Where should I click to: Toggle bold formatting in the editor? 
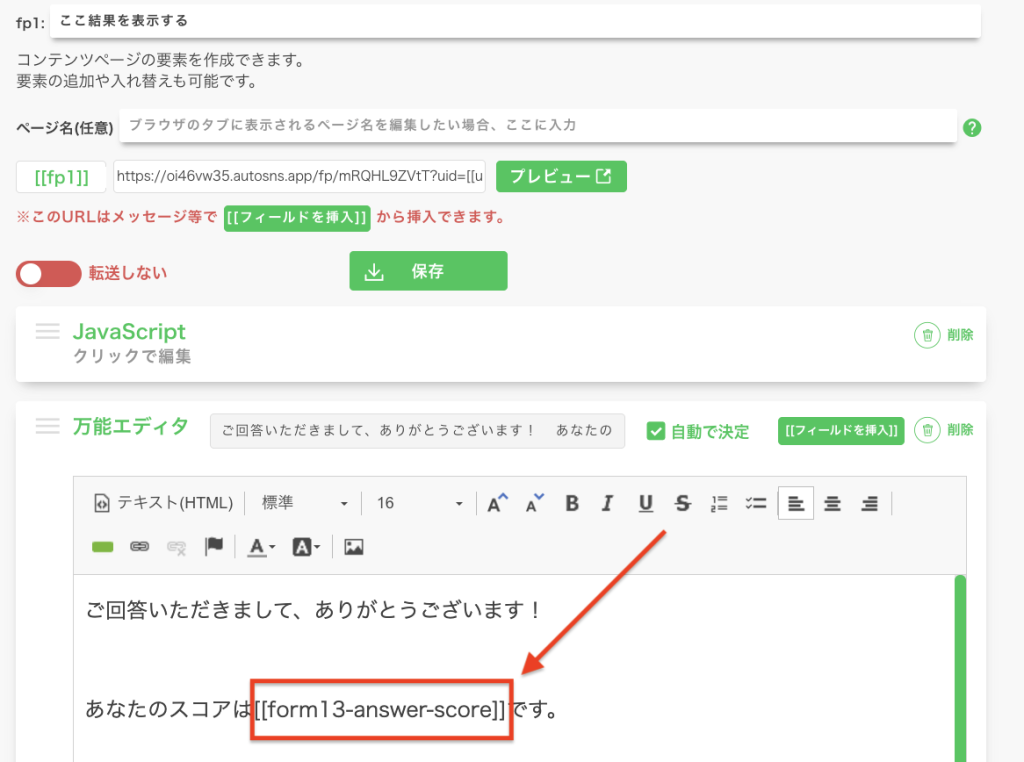[572, 503]
